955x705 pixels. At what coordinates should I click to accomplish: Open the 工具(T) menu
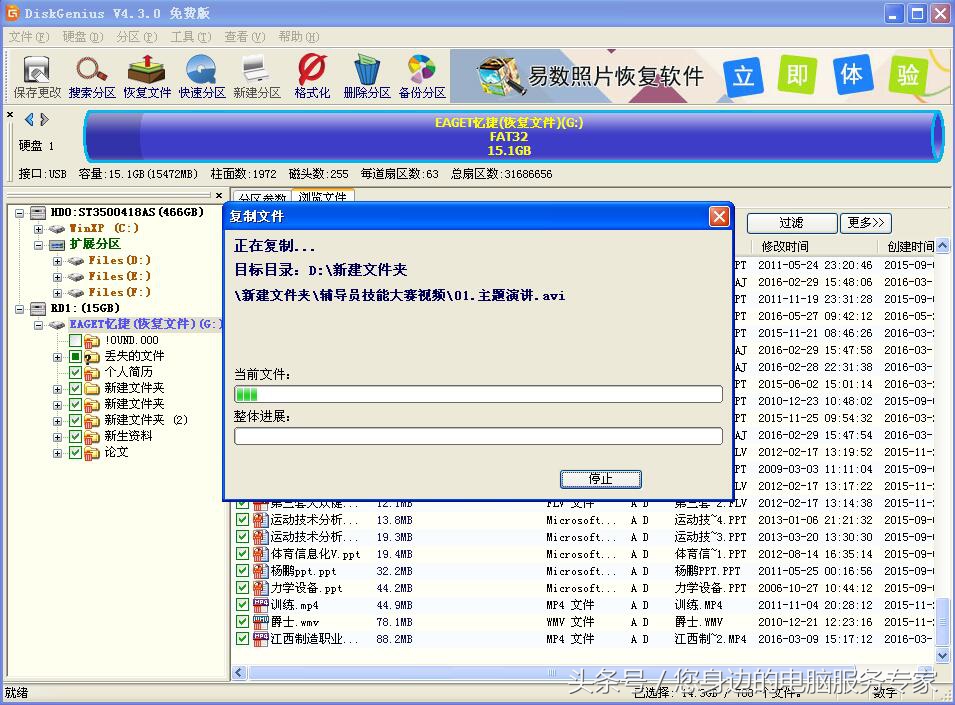tap(191, 37)
